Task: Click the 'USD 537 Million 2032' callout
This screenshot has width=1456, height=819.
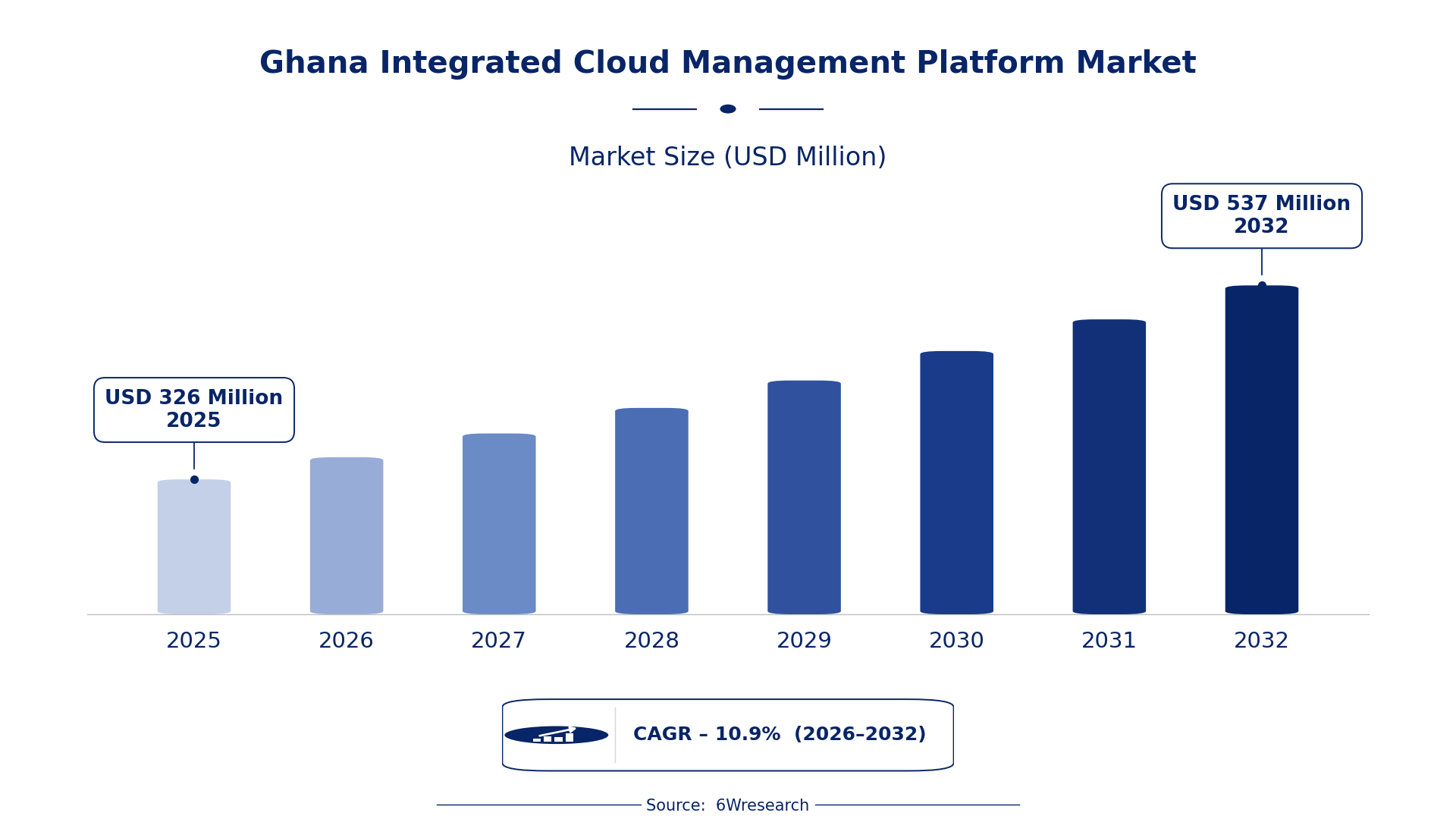Action: (1262, 215)
